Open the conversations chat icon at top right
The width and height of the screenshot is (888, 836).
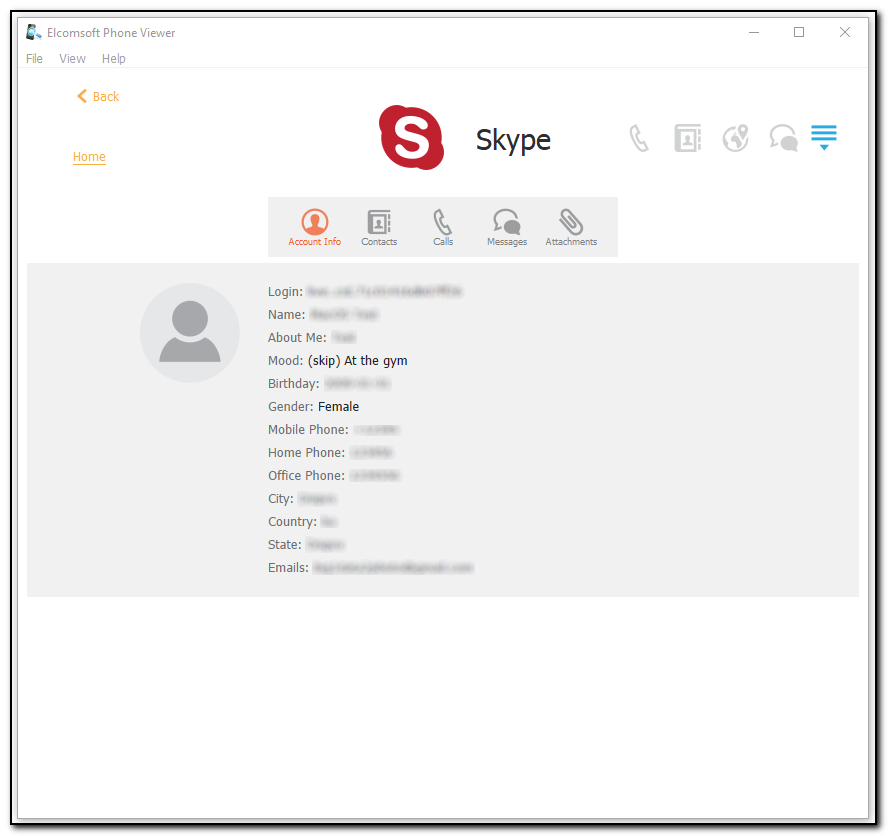783,137
